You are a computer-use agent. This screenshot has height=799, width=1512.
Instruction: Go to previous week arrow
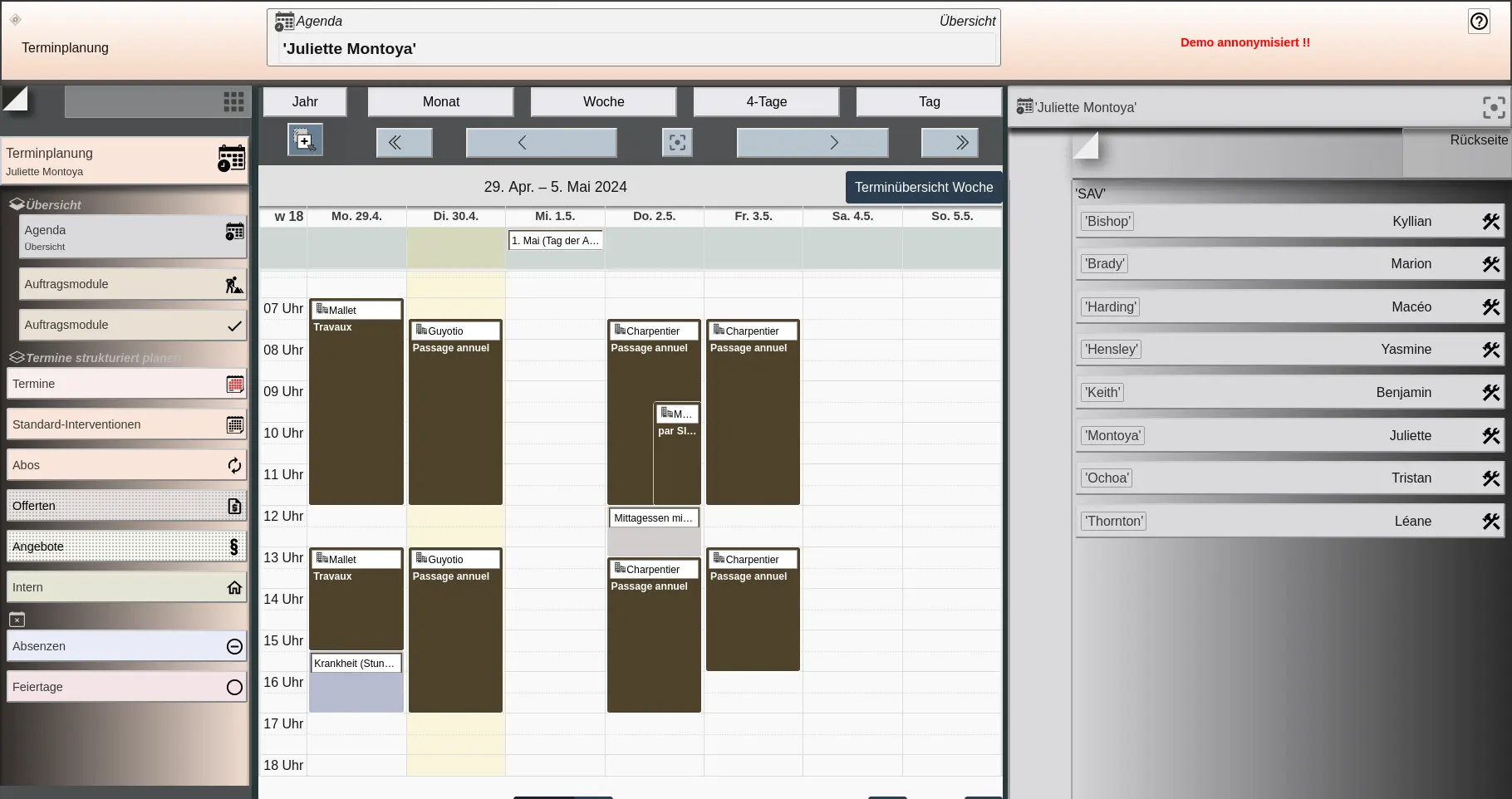541,143
